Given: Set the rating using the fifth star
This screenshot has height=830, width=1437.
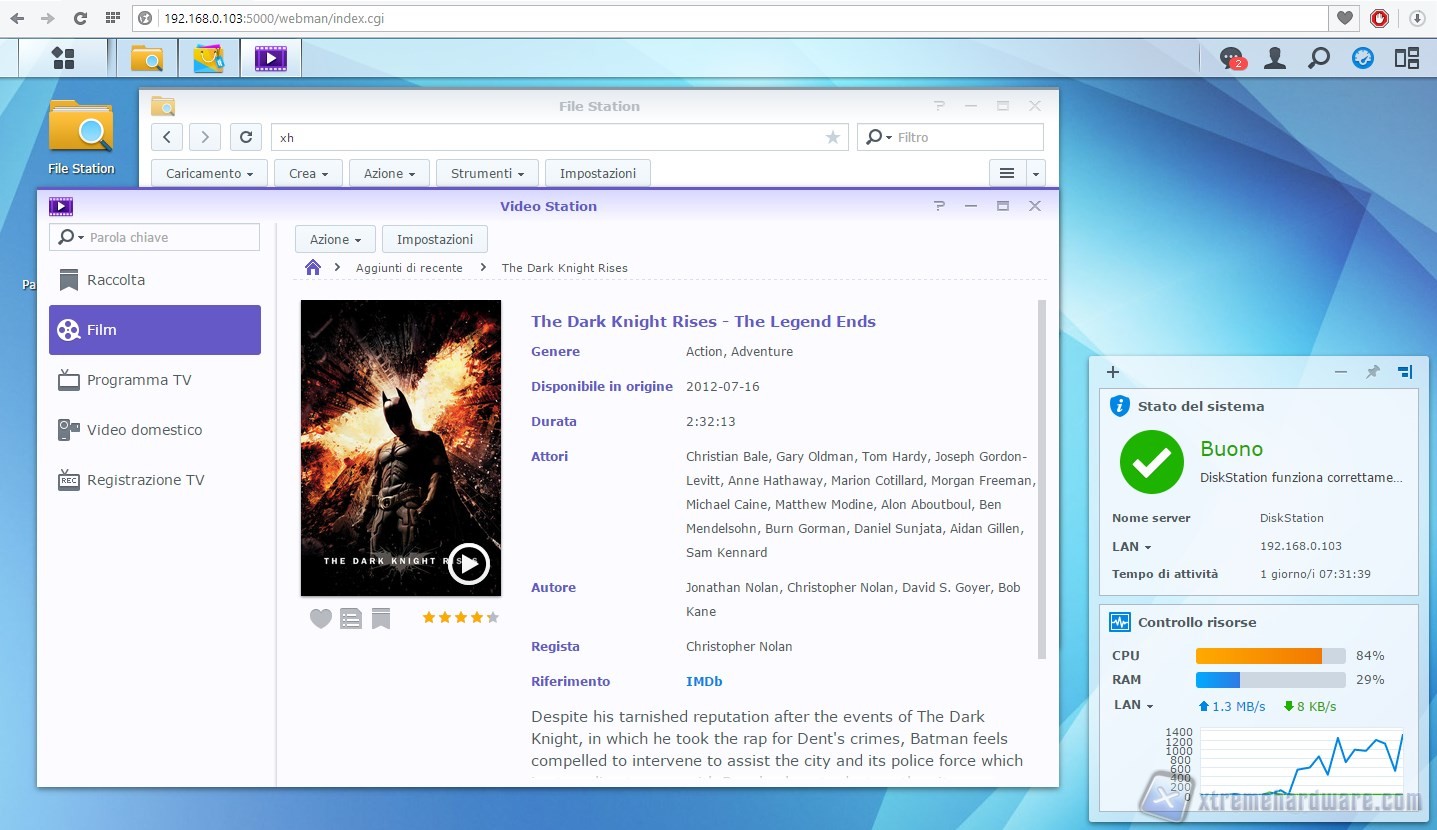Looking at the screenshot, I should (492, 618).
